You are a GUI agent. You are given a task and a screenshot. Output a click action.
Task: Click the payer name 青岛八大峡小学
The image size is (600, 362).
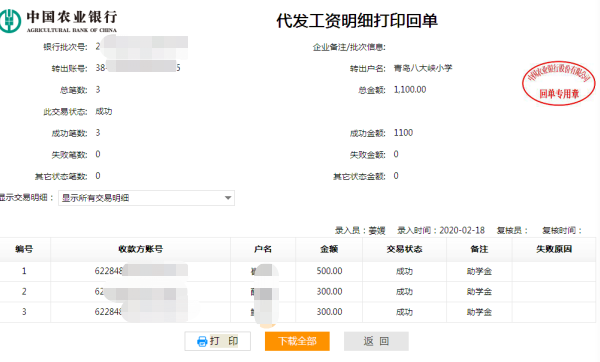423,68
